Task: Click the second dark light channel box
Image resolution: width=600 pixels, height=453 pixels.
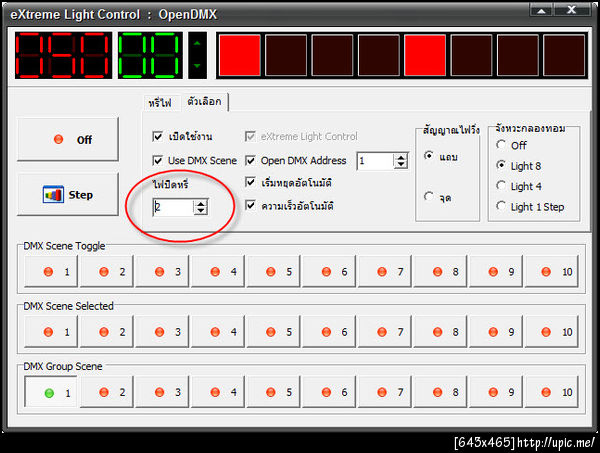Action: (x=286, y=55)
